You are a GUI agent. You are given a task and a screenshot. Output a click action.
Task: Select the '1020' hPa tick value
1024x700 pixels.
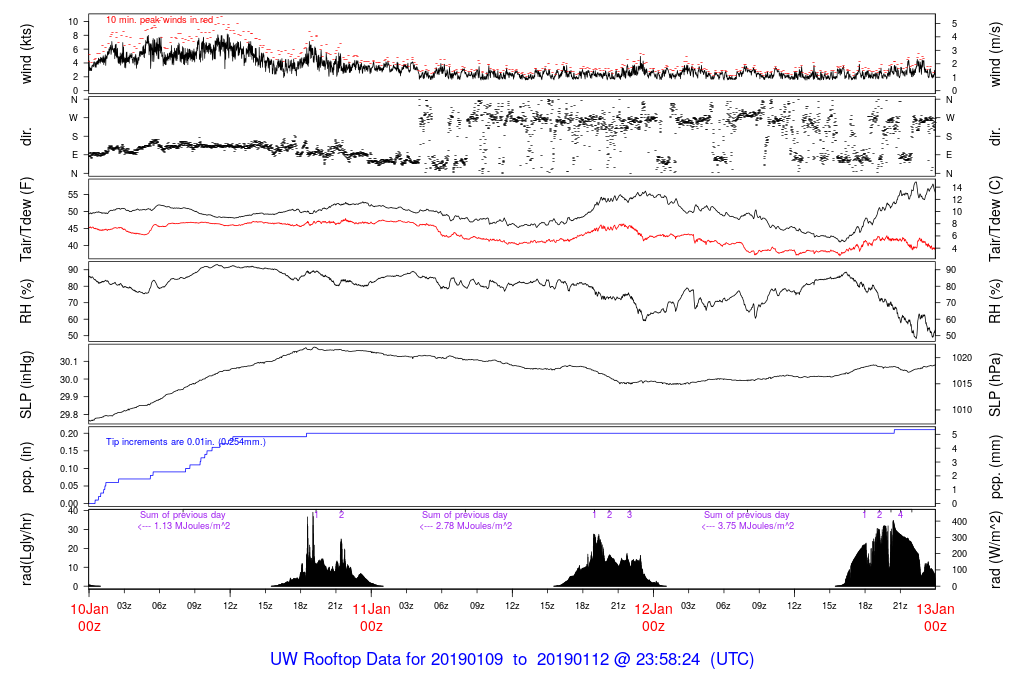pos(963,358)
